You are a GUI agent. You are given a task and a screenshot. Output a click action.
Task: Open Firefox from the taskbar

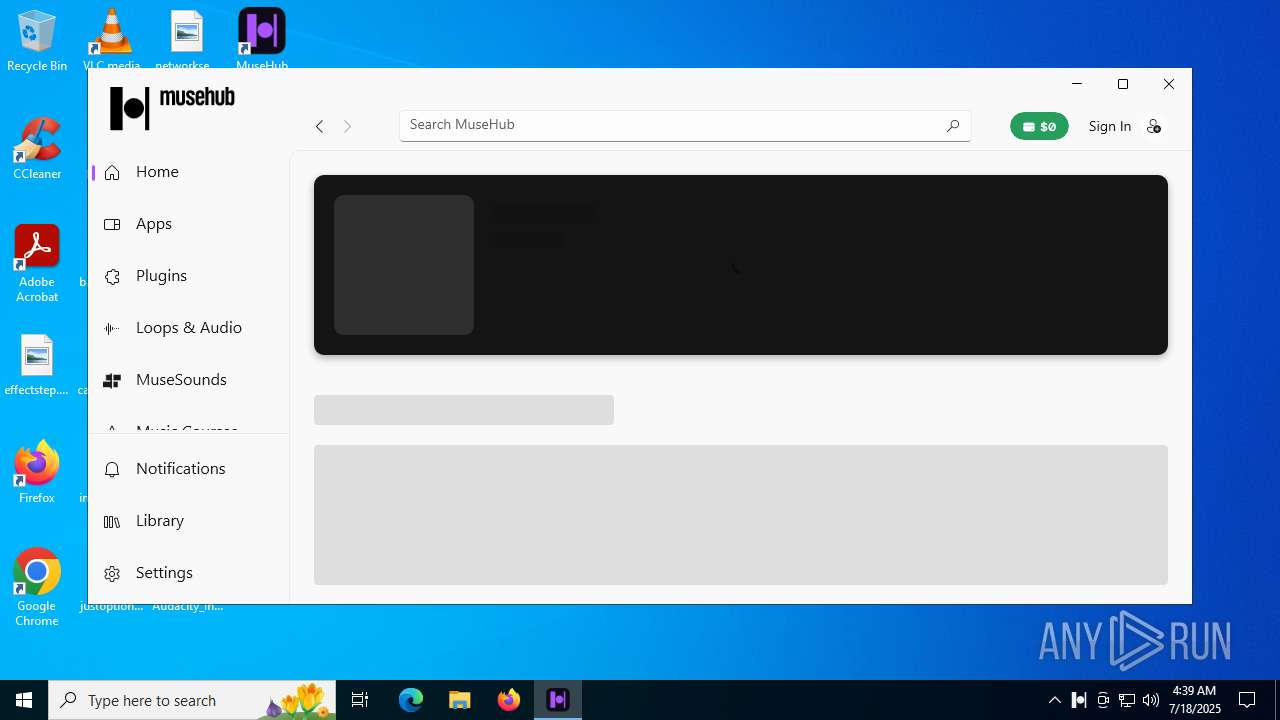click(509, 700)
